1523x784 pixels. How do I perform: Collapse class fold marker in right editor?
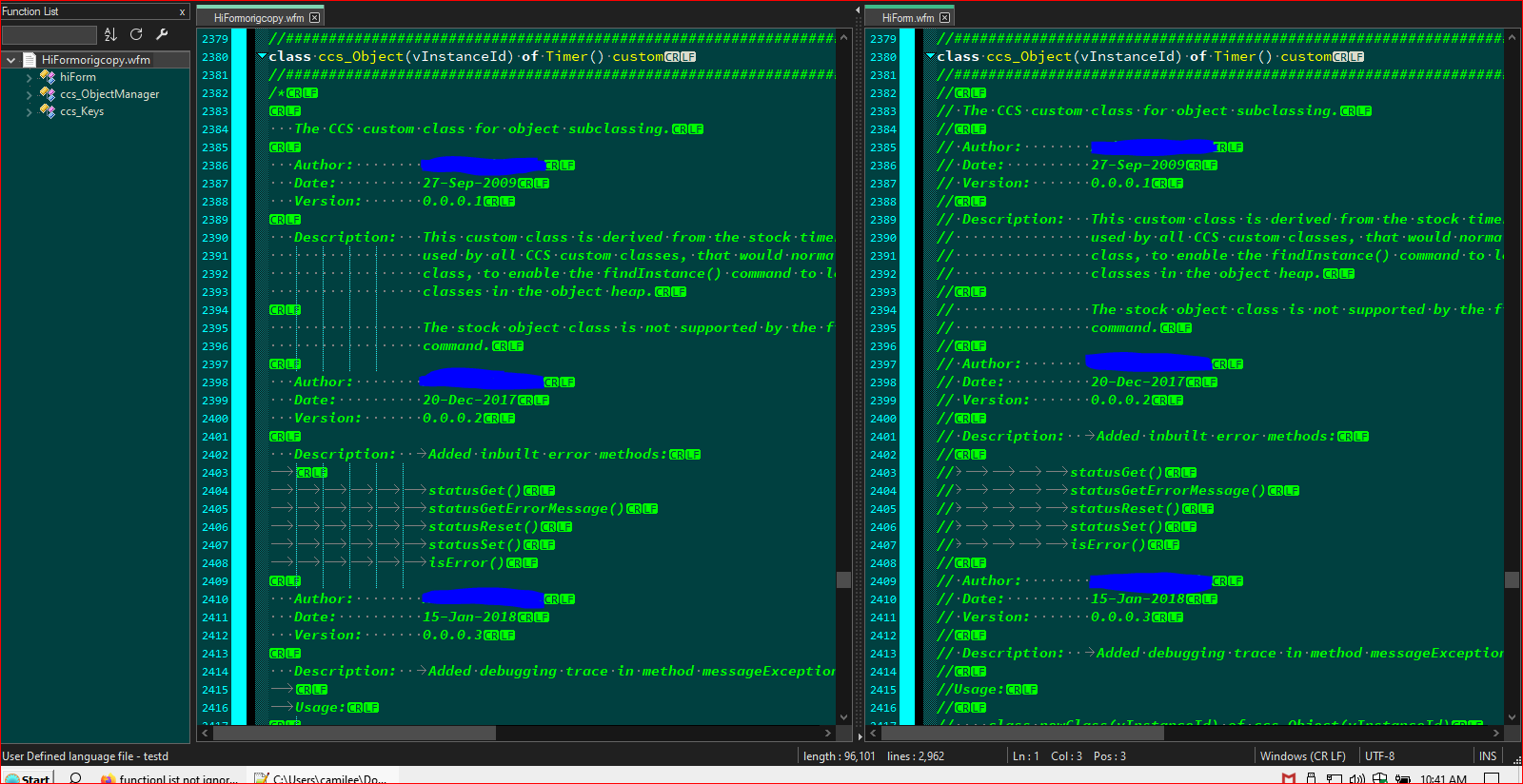(x=930, y=57)
